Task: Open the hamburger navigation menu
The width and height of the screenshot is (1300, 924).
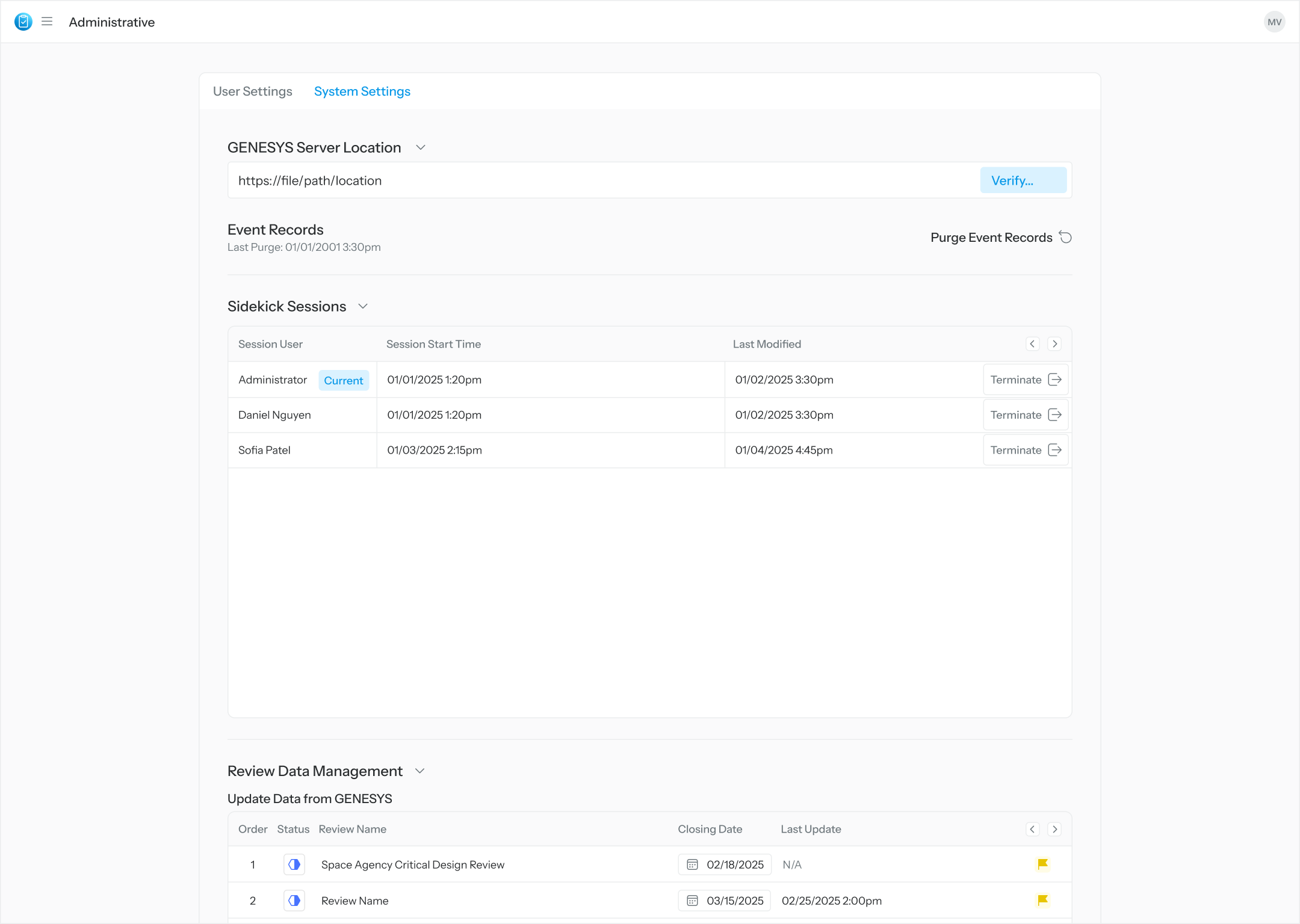Action: [47, 22]
